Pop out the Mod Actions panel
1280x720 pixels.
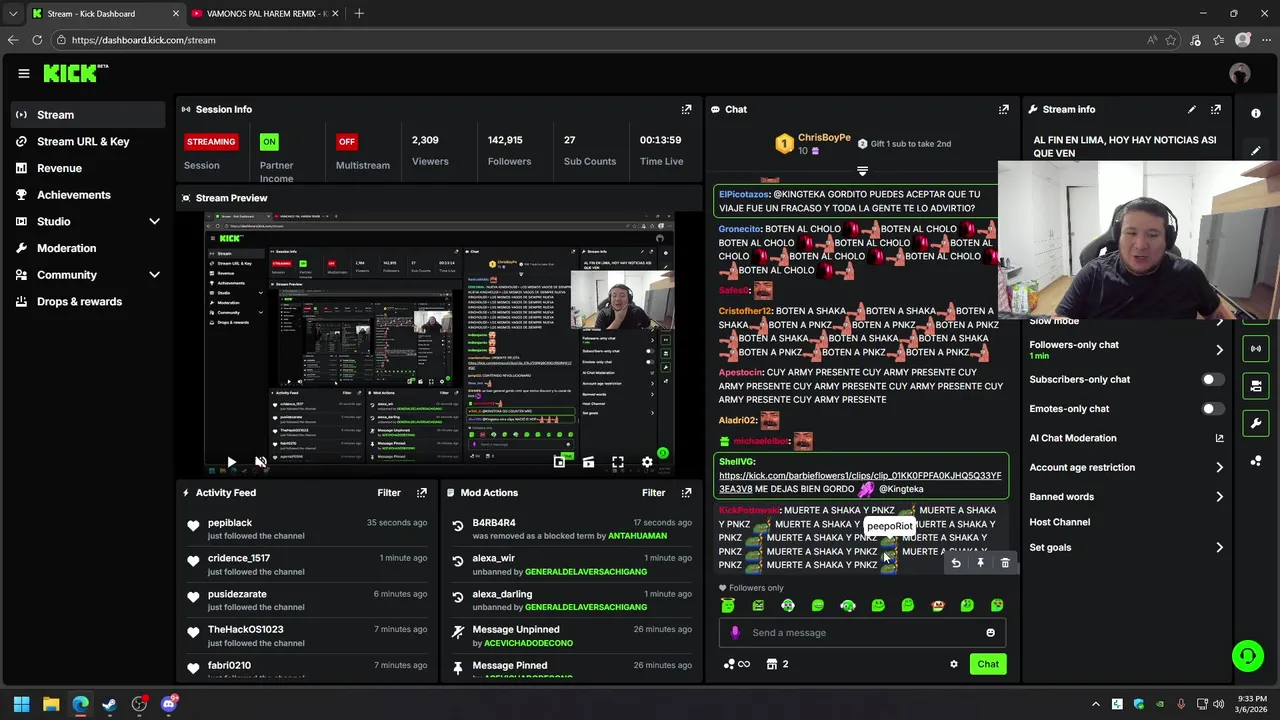(686, 492)
